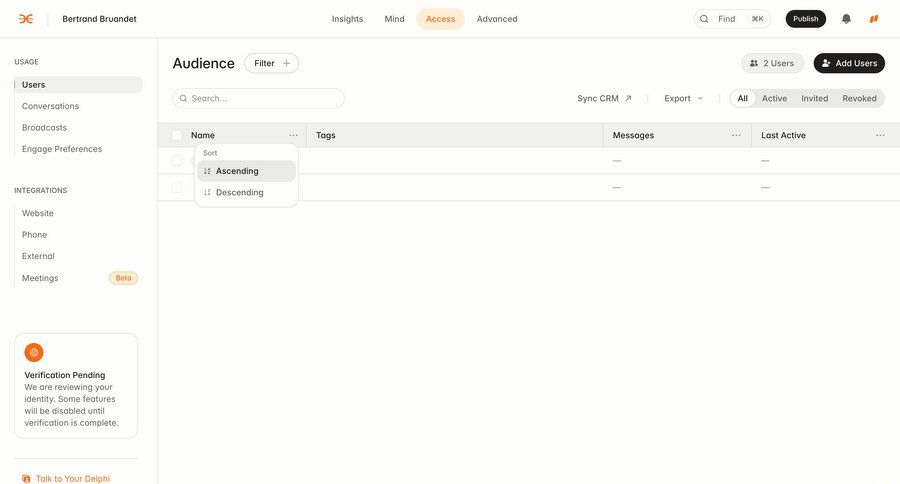Image resolution: width=900 pixels, height=484 pixels.
Task: Tick the select-all checkbox in header
Action: [x=177, y=135]
